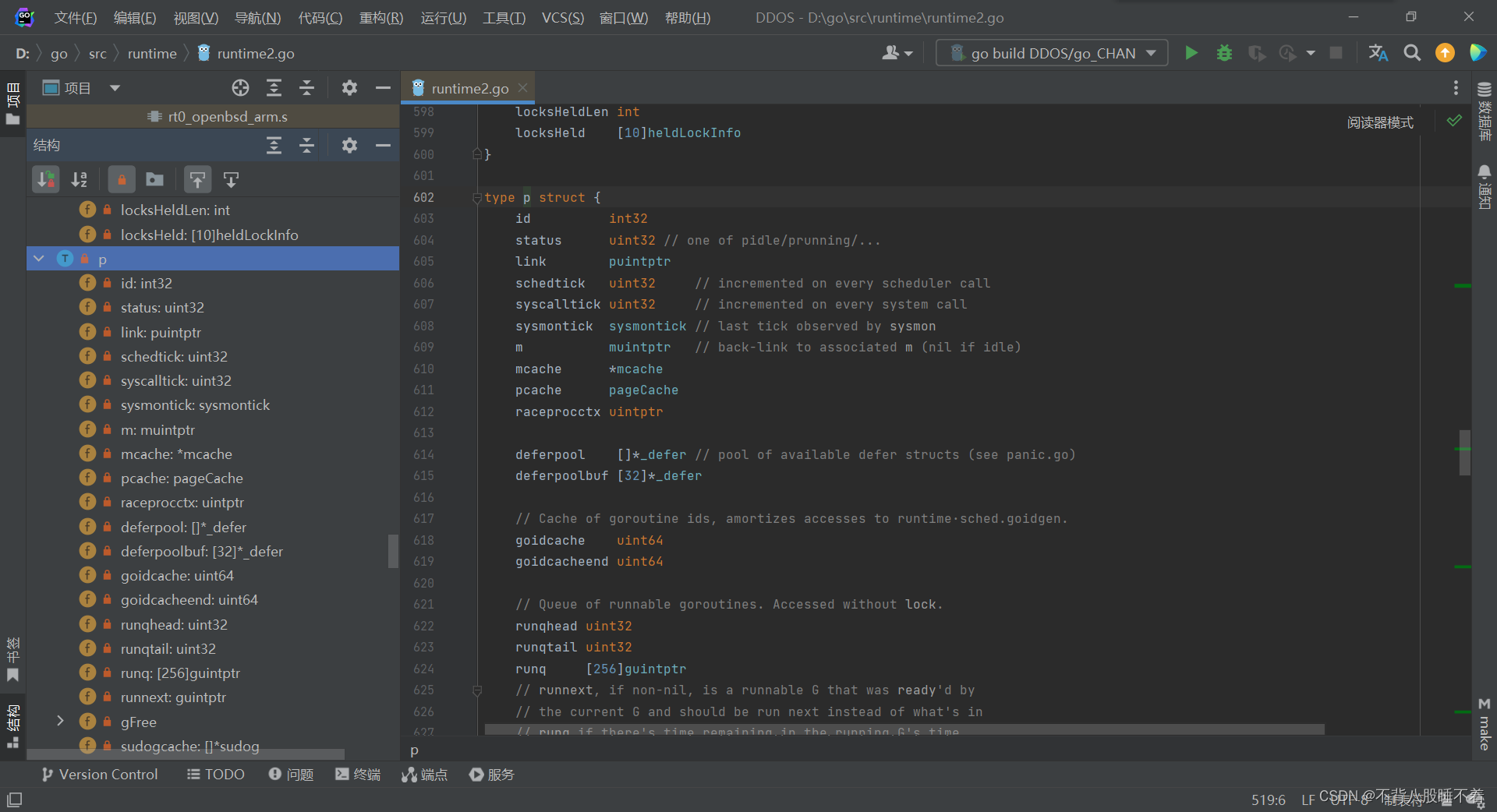The image size is (1497, 812).
Task: Run with coverage icon in toolbar
Action: (x=1256, y=53)
